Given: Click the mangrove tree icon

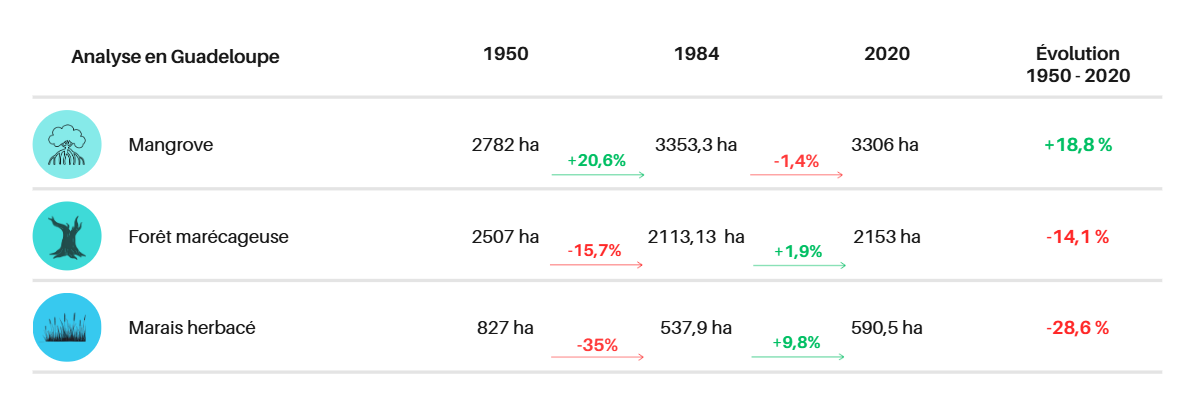Looking at the screenshot, I should point(67,145).
